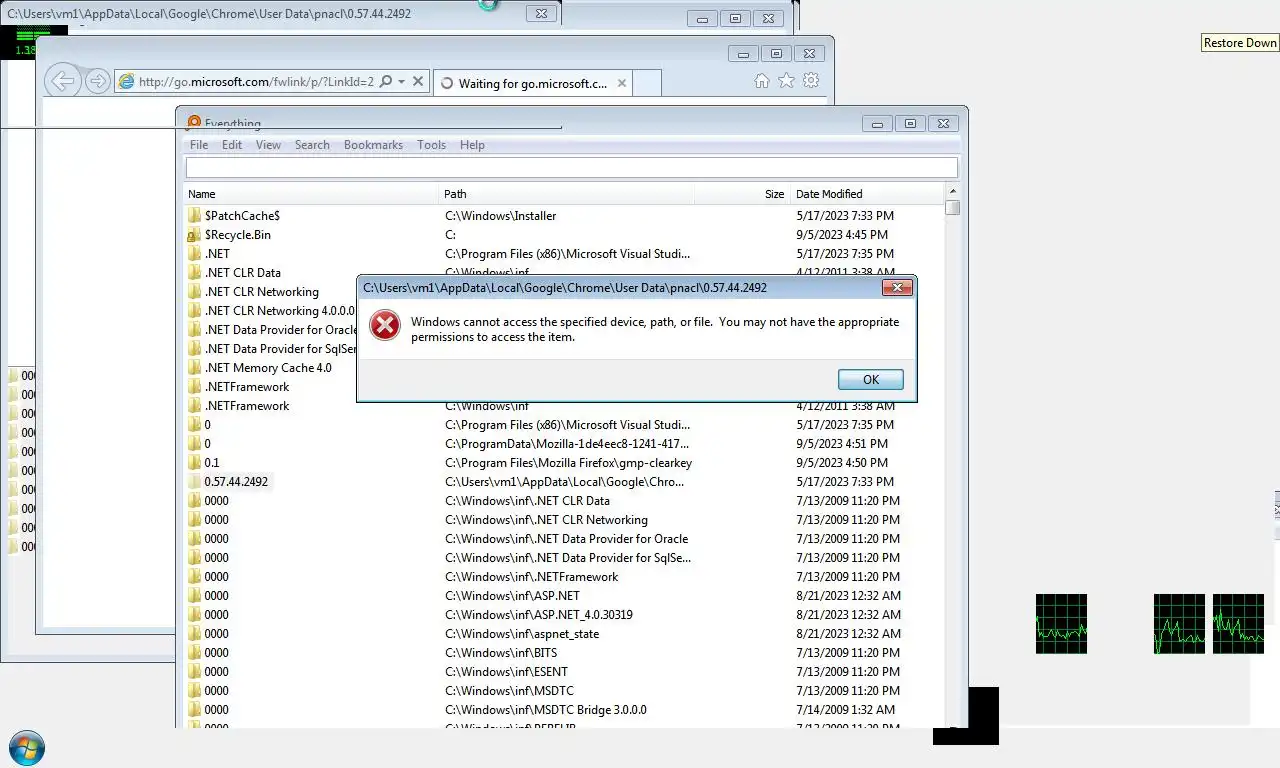Select the 0.57.44.2492 folder icon
The image size is (1280, 768).
[194, 482]
